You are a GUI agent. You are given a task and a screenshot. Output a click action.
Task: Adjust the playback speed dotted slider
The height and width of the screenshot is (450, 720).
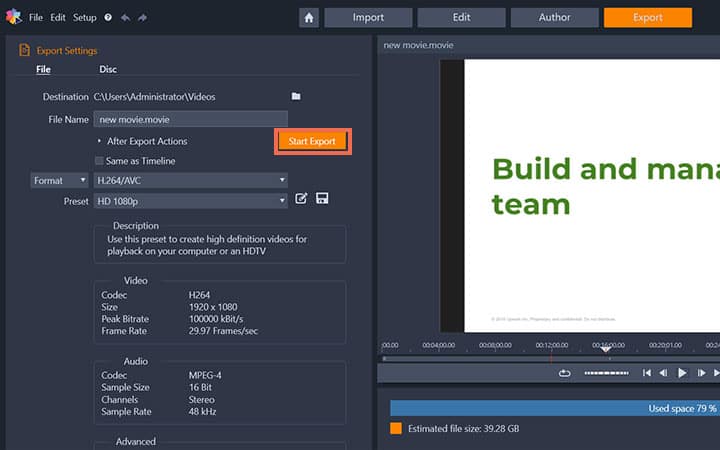click(x=606, y=373)
